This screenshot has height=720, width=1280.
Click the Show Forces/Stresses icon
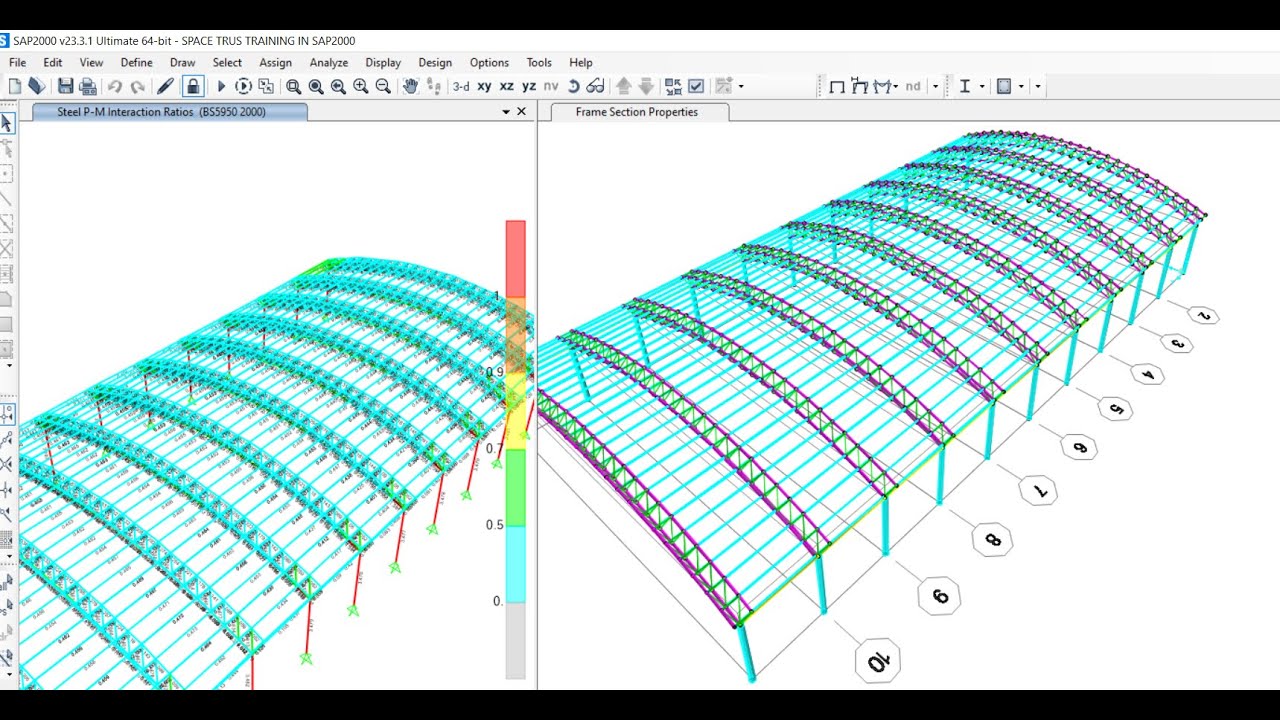coord(881,86)
